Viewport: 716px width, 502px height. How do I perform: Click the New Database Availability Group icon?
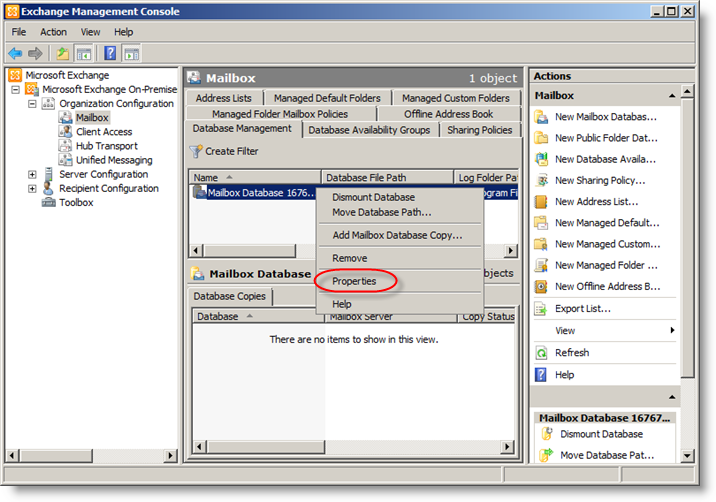coord(541,159)
